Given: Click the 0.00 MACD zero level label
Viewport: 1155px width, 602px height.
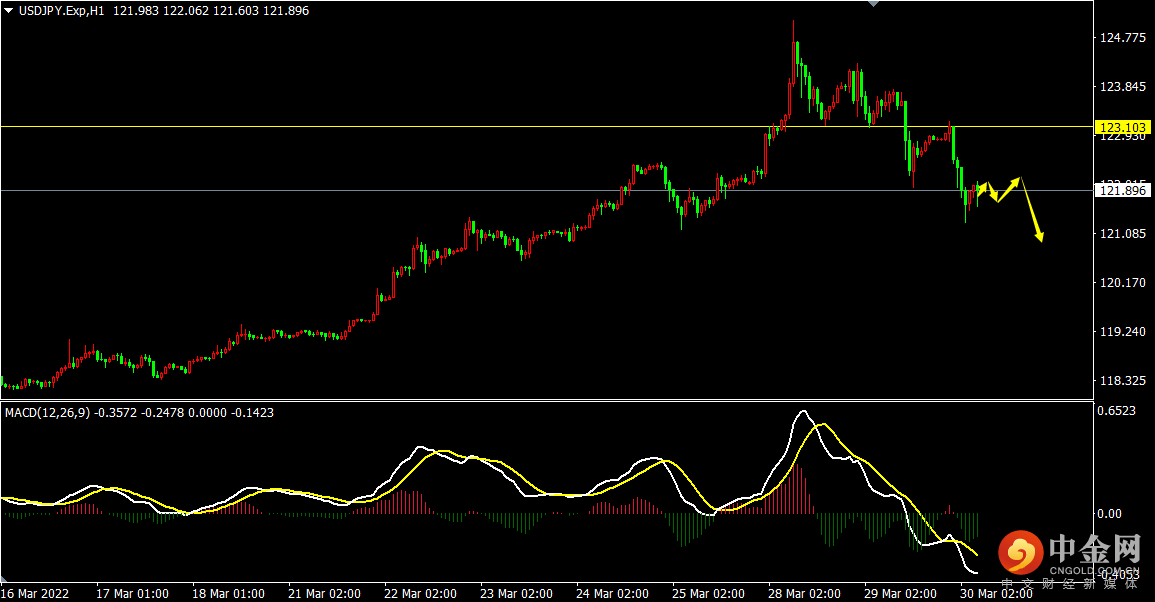Looking at the screenshot, I should point(1110,514).
